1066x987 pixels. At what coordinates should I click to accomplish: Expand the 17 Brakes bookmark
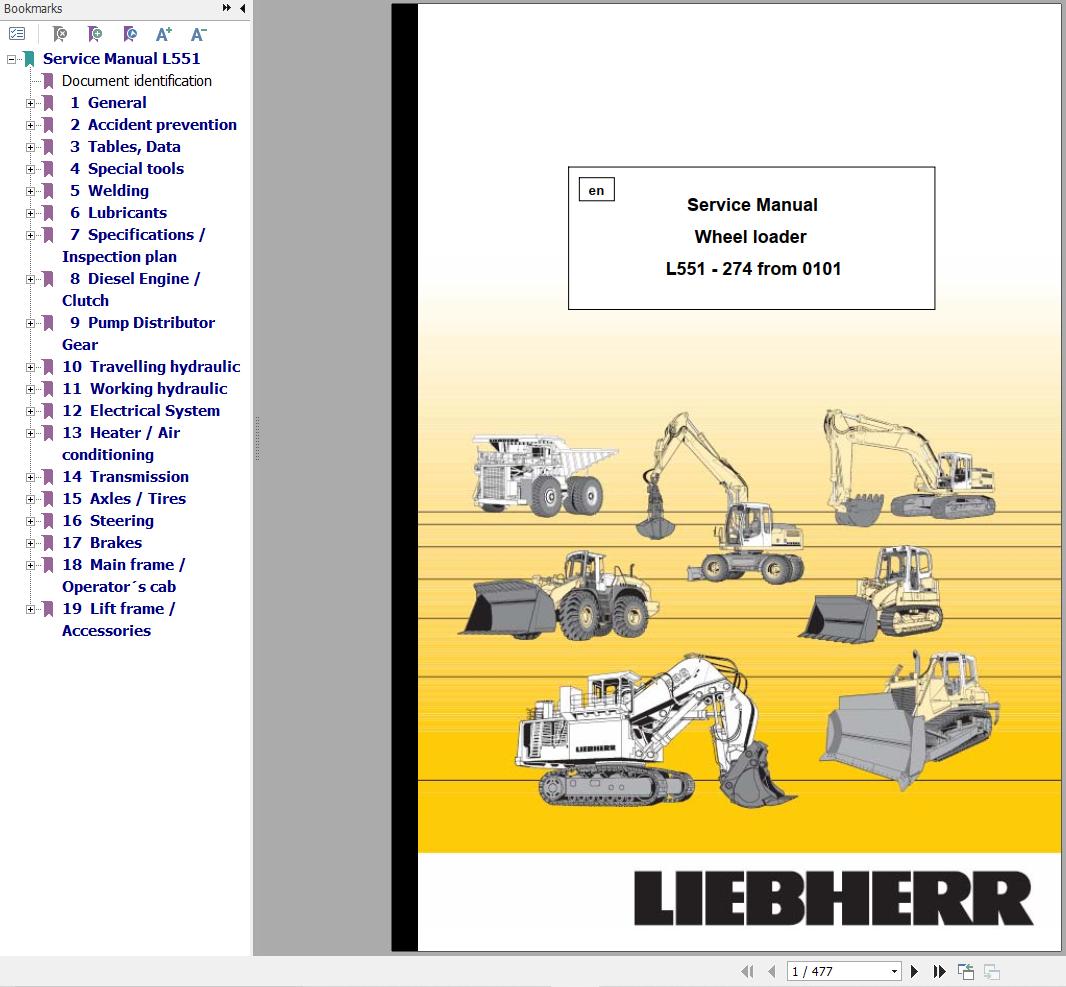30,543
